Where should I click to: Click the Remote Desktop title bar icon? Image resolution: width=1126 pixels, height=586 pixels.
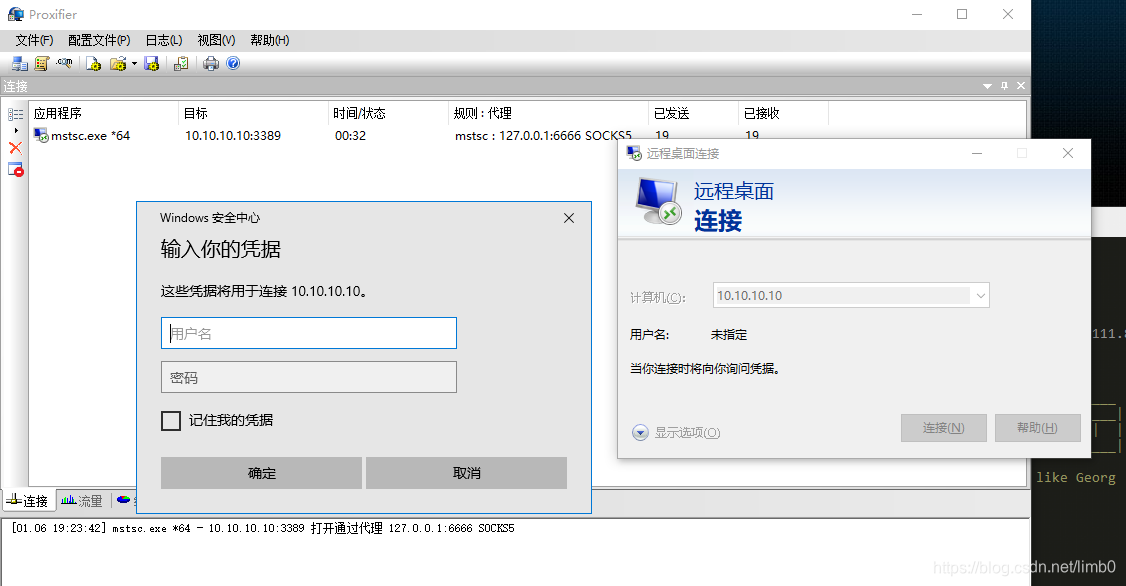tap(634, 153)
